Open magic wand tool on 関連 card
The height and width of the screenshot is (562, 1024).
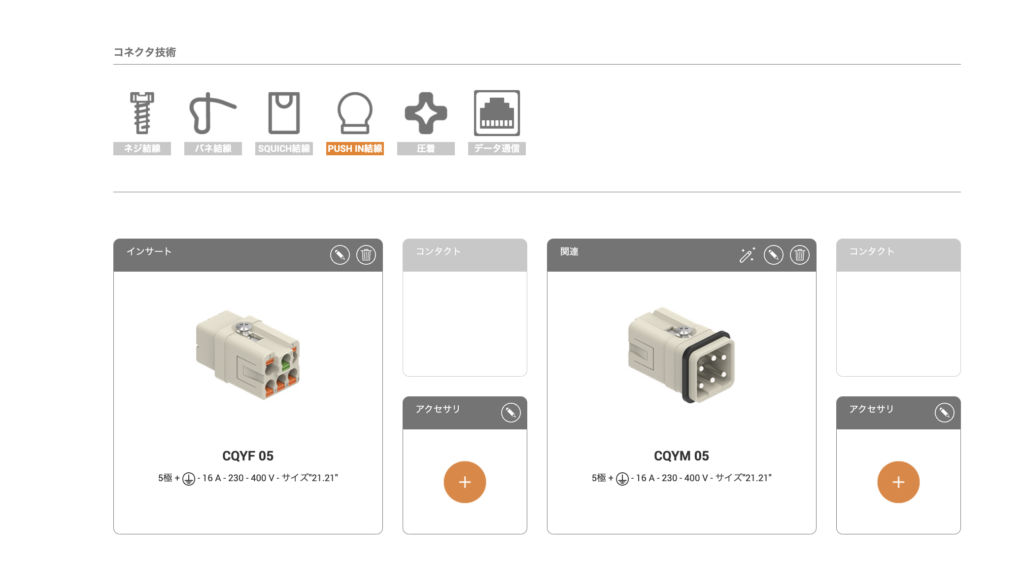point(747,255)
